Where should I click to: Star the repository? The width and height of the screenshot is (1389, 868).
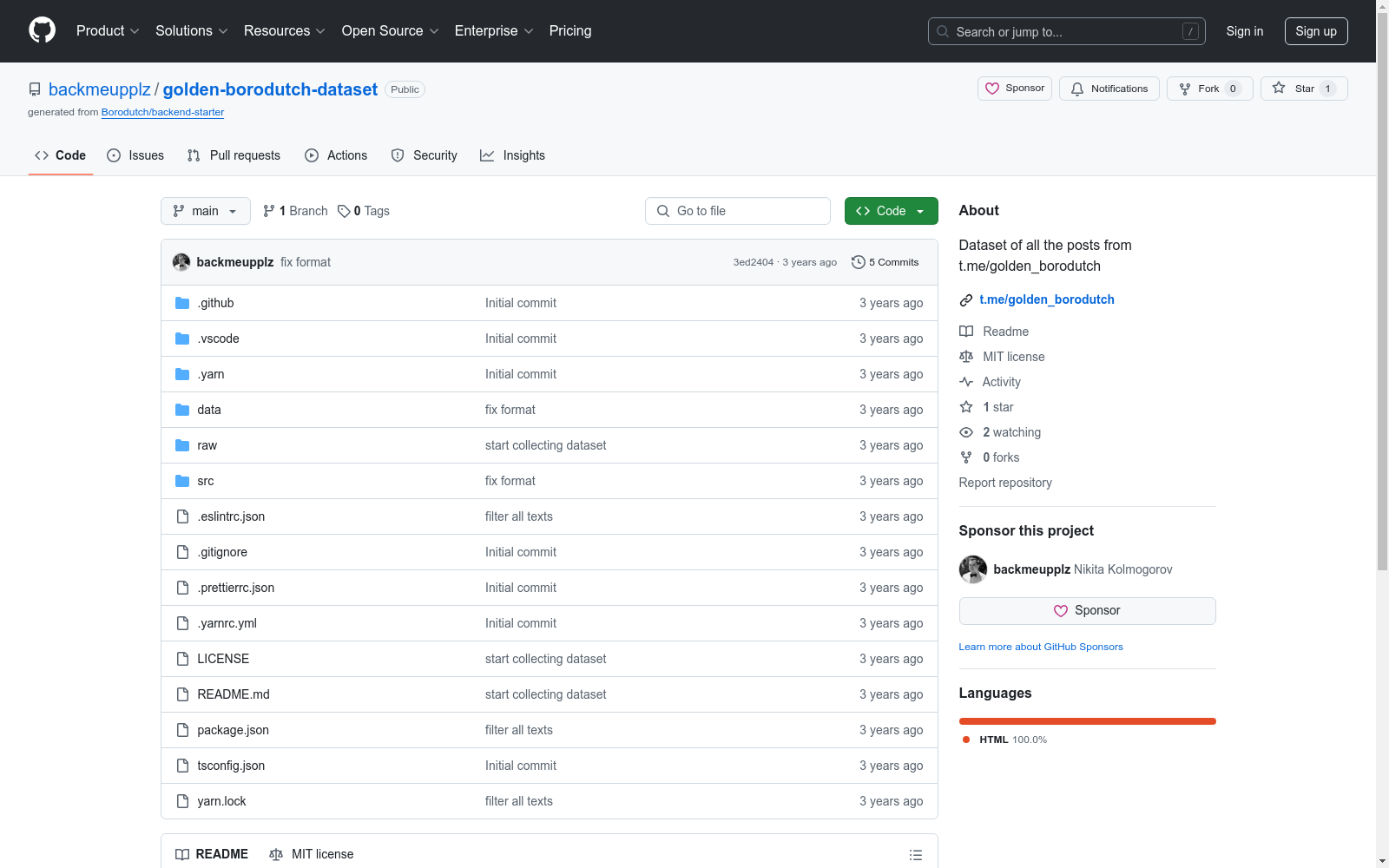[x=1304, y=89]
